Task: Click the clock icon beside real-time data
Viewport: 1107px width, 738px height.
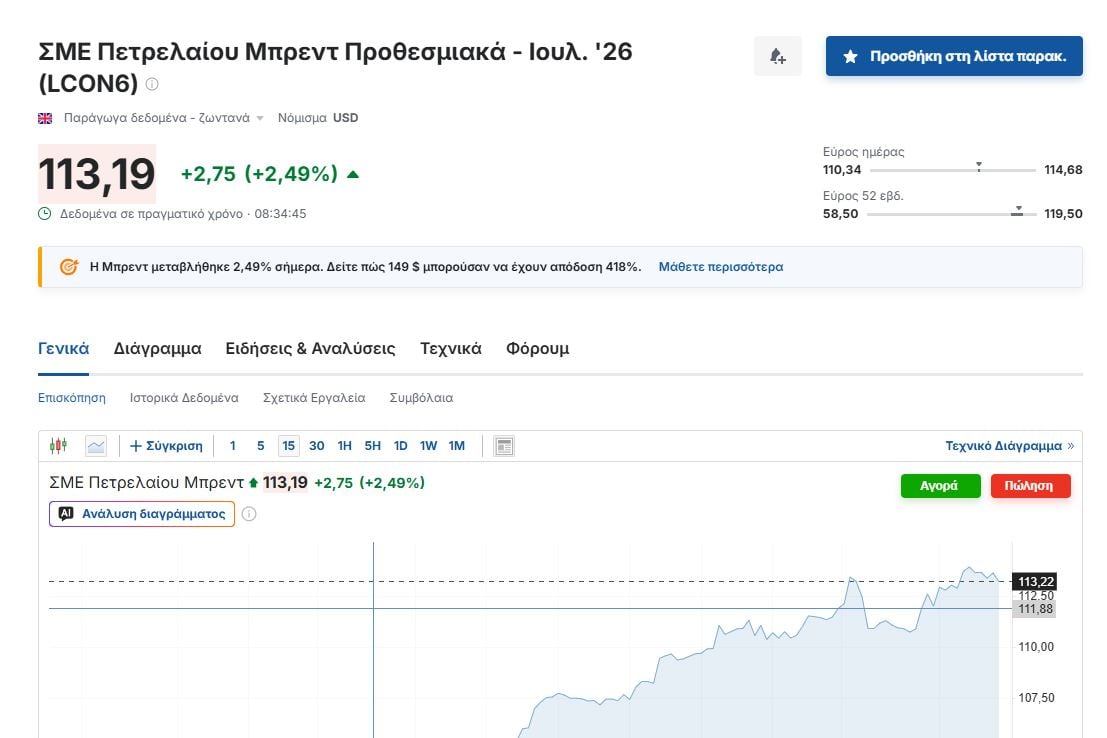Action: (x=44, y=212)
